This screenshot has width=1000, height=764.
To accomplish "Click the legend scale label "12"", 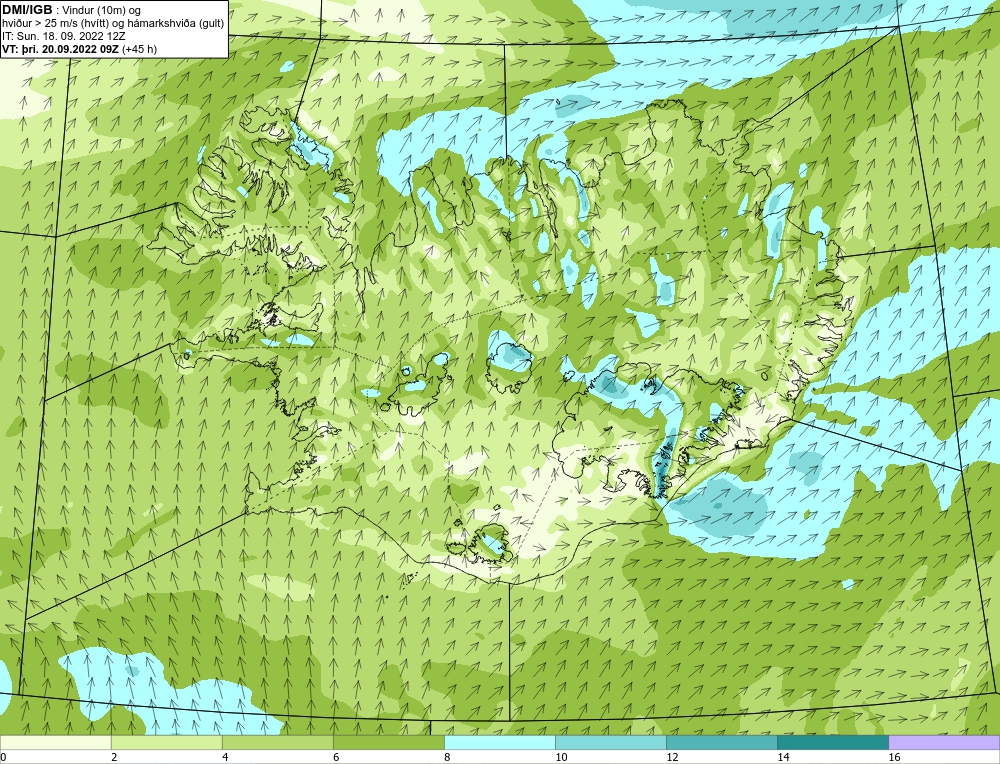I will pos(672,757).
